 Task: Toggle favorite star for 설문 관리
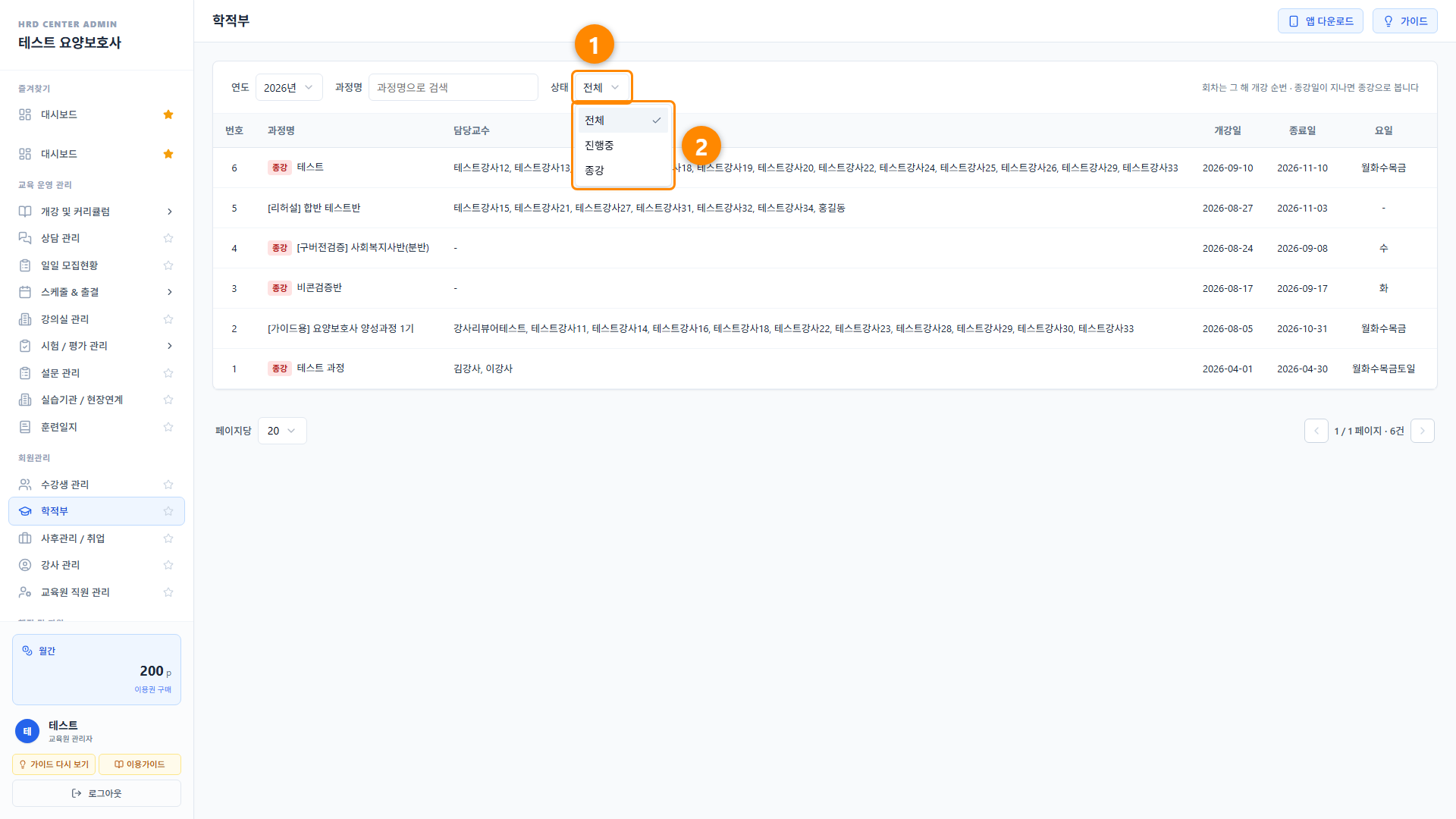(168, 373)
